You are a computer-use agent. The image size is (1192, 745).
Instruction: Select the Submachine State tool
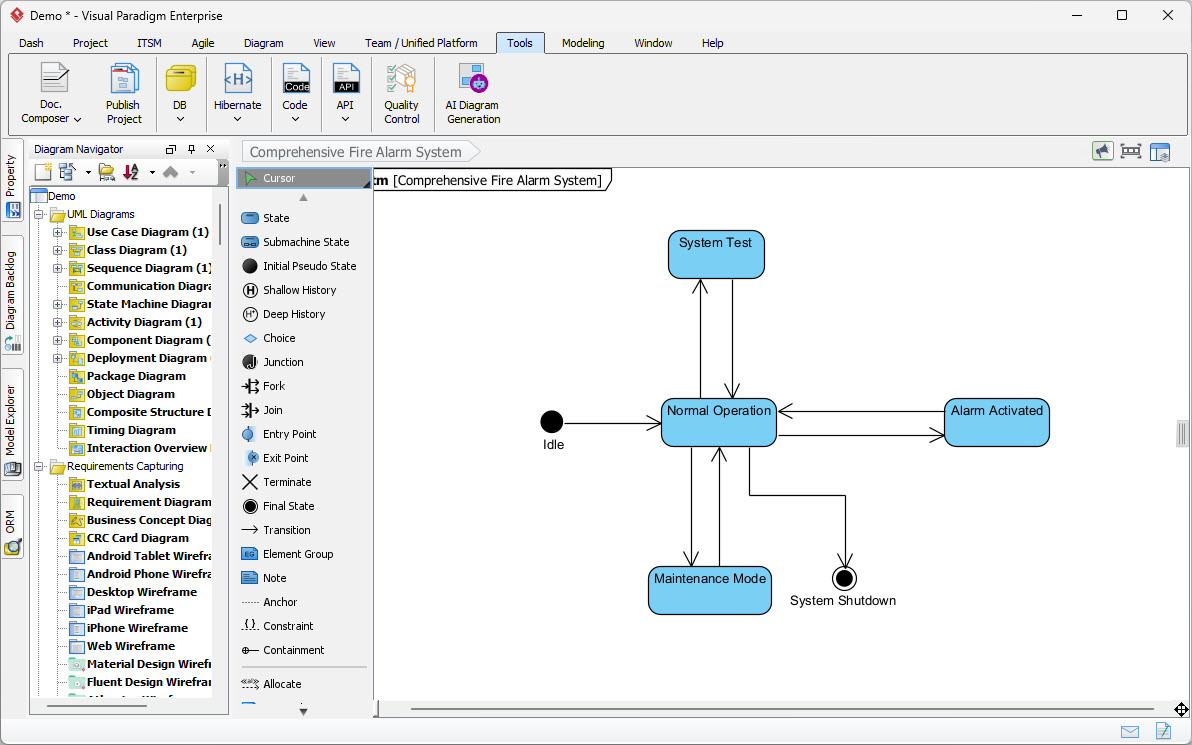point(295,242)
